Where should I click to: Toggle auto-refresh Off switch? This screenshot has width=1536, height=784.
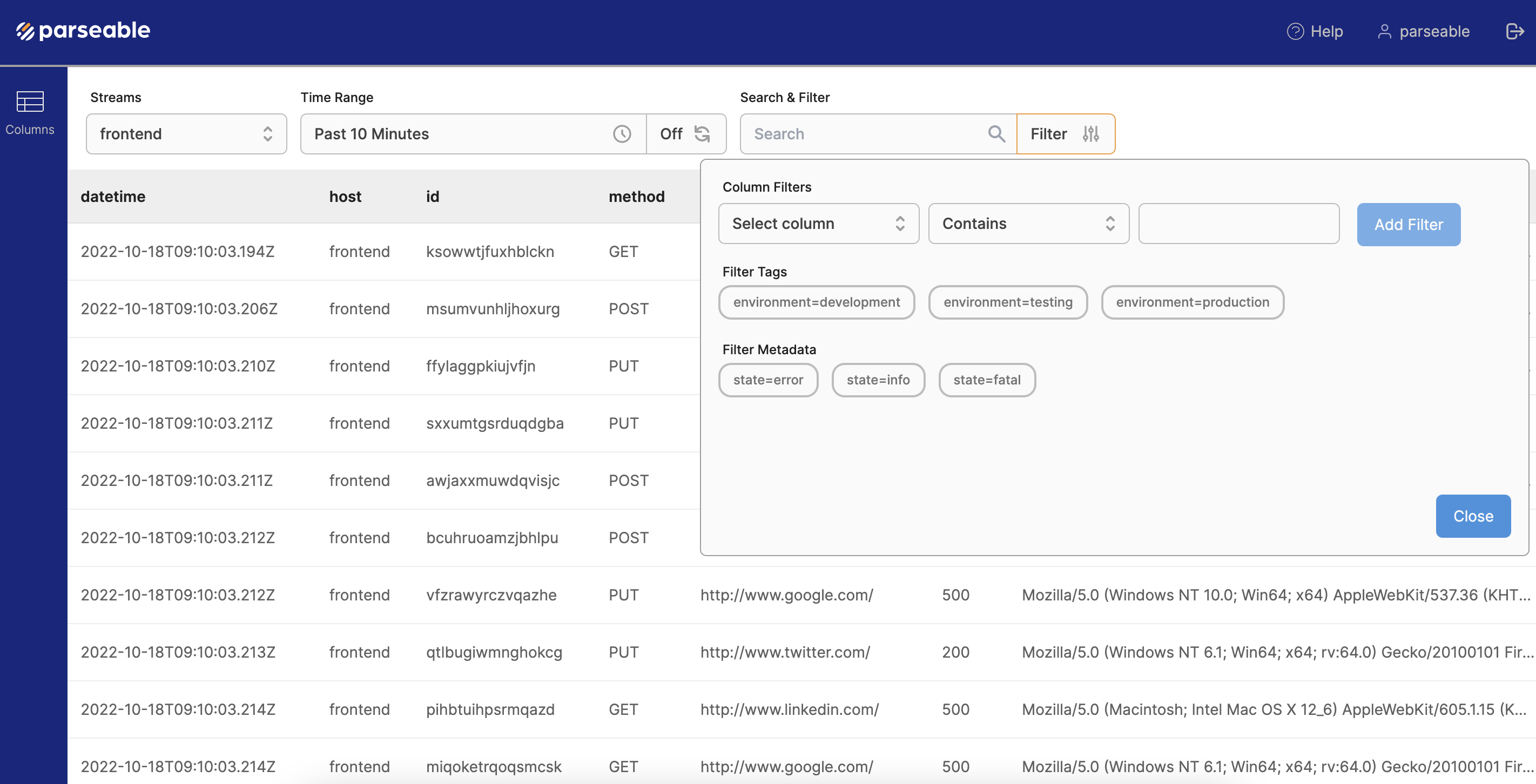pos(671,133)
